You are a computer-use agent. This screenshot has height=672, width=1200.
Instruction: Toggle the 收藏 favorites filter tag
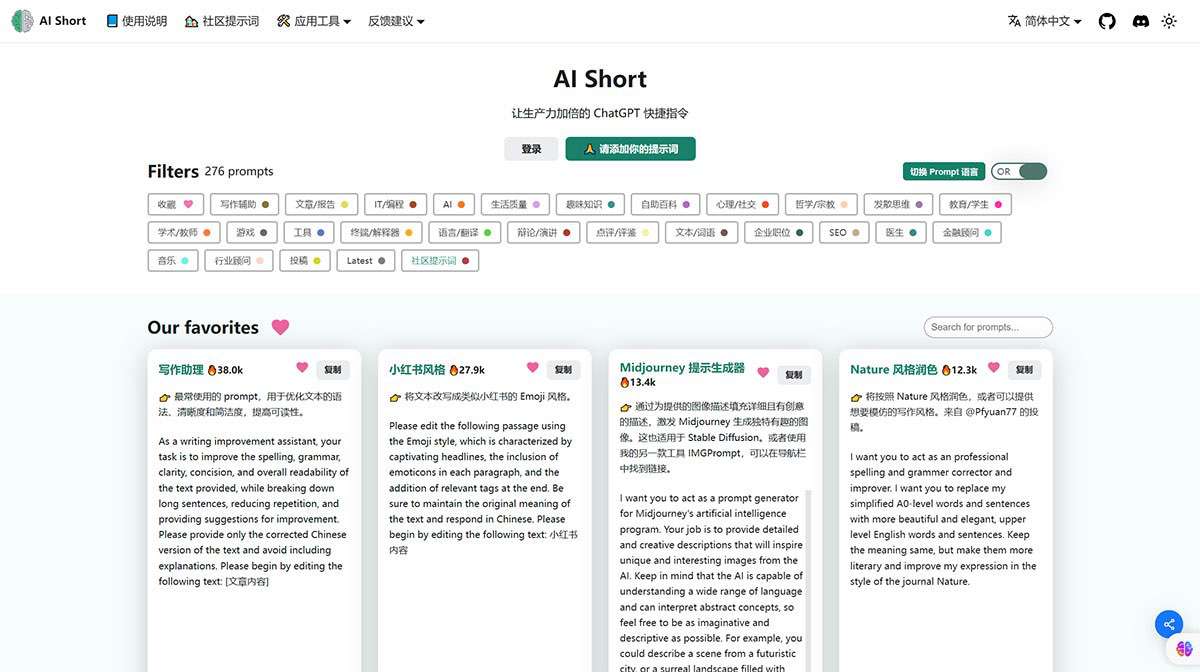coord(175,204)
